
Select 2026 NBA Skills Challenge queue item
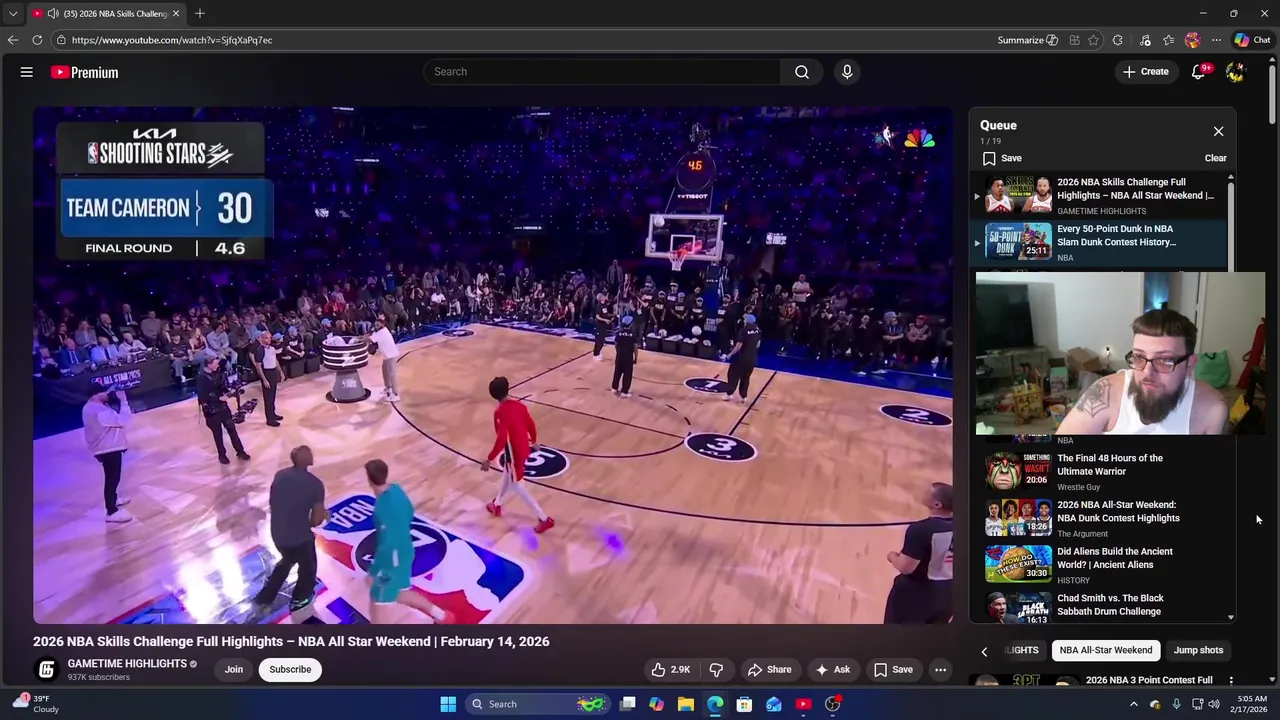coord(1100,195)
